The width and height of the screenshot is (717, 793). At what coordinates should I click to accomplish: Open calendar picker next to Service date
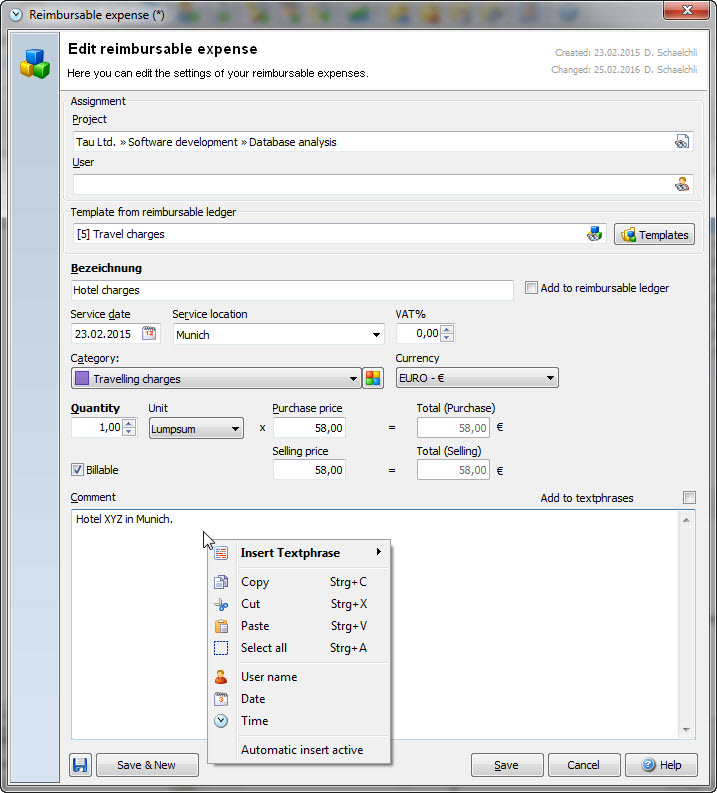(x=149, y=334)
